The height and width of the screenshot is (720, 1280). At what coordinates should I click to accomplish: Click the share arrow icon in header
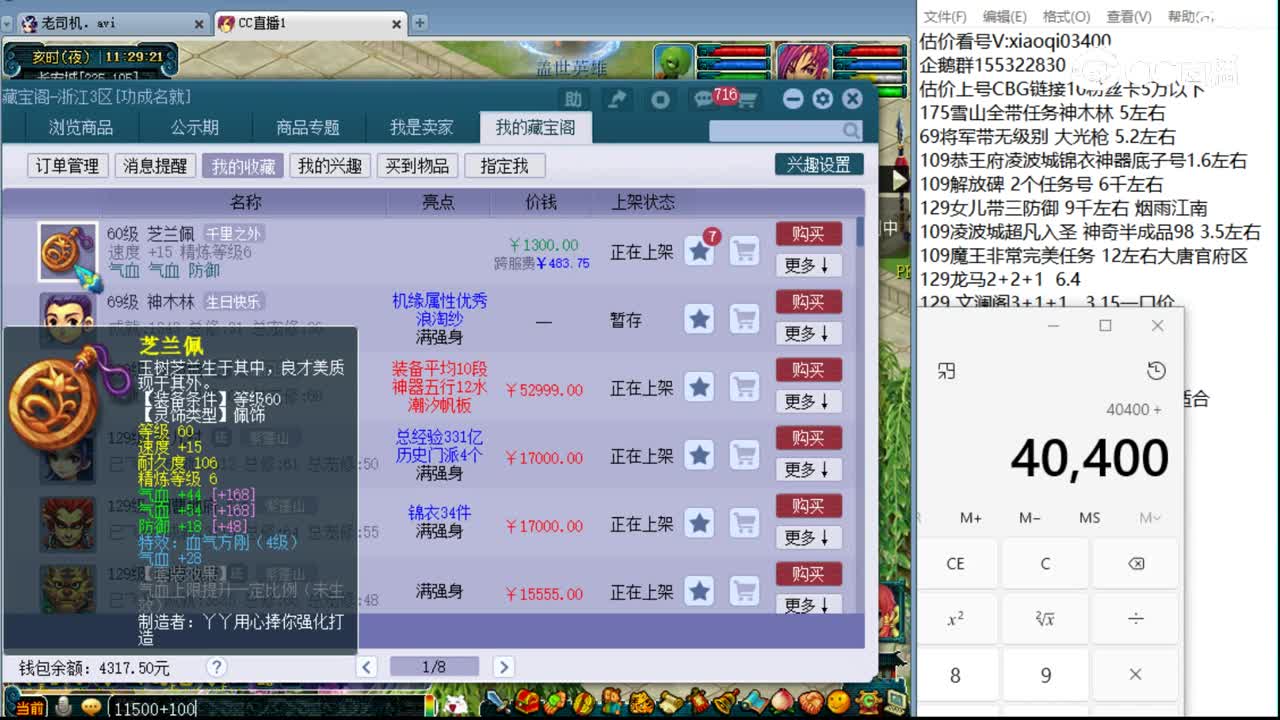click(618, 99)
